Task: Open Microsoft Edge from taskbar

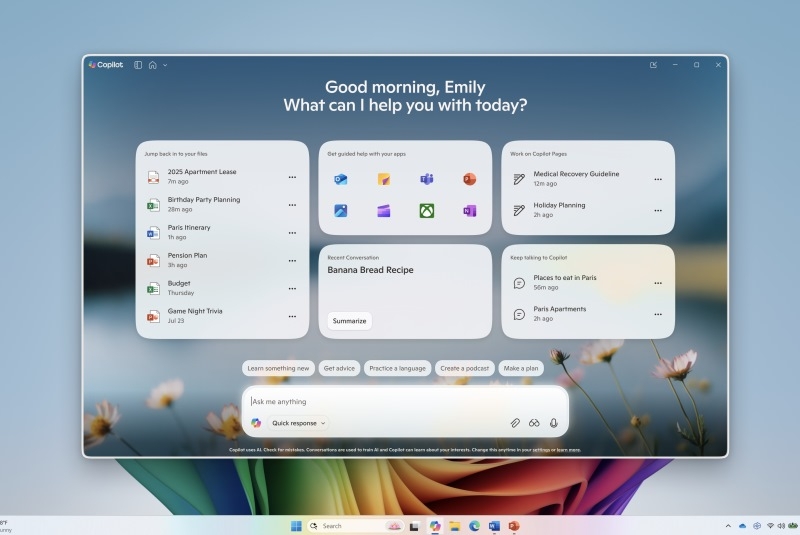Action: coord(474,526)
